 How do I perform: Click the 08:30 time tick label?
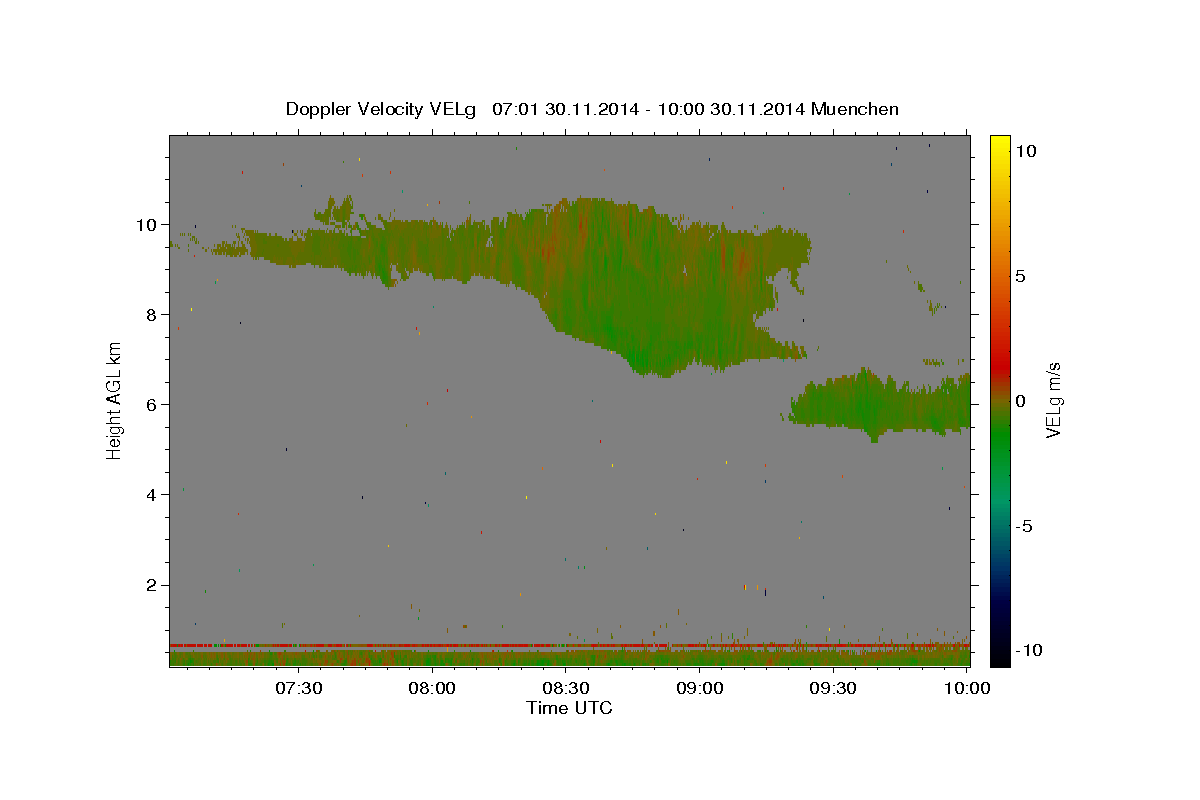click(x=566, y=688)
